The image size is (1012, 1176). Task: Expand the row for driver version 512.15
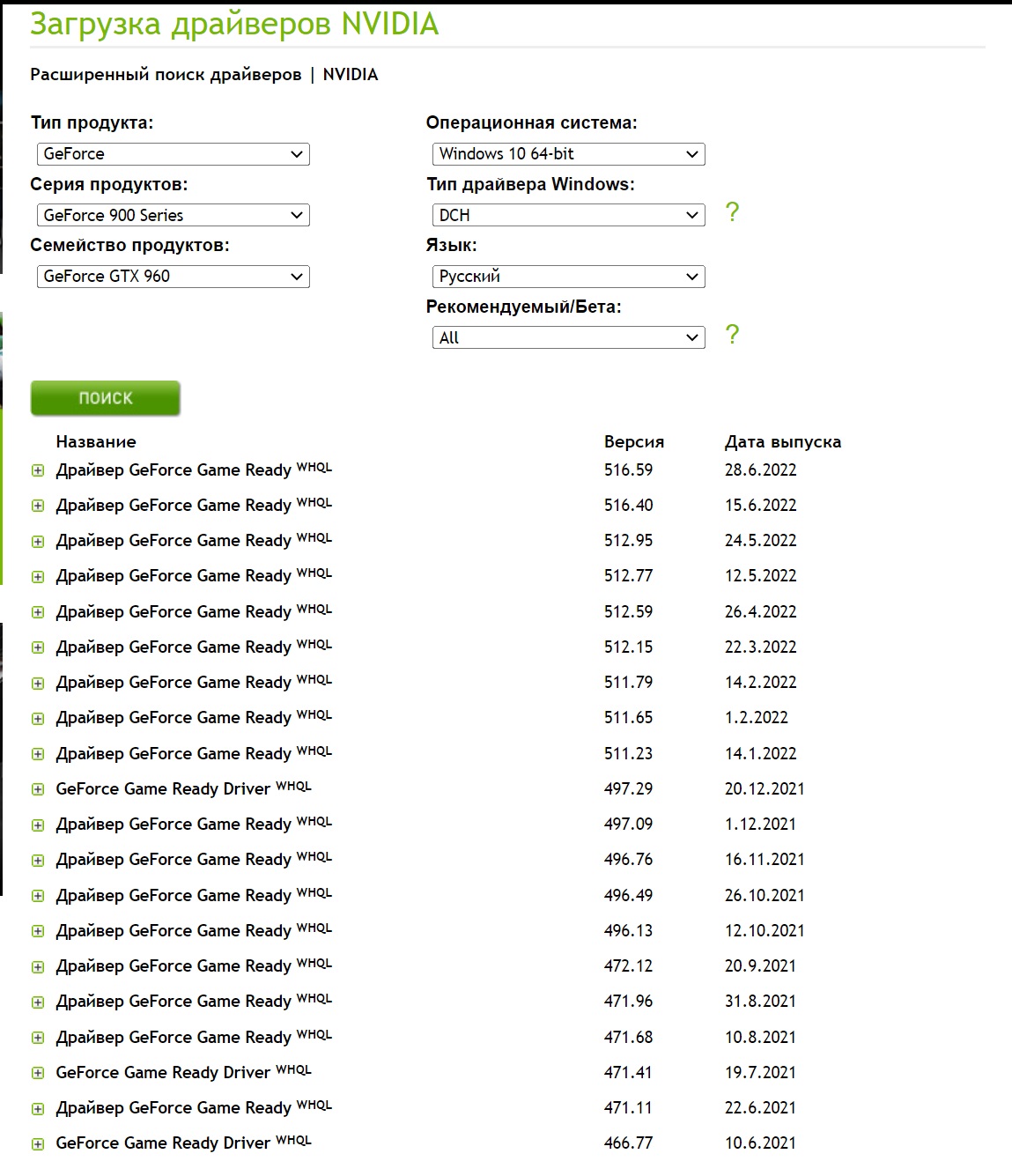point(38,648)
